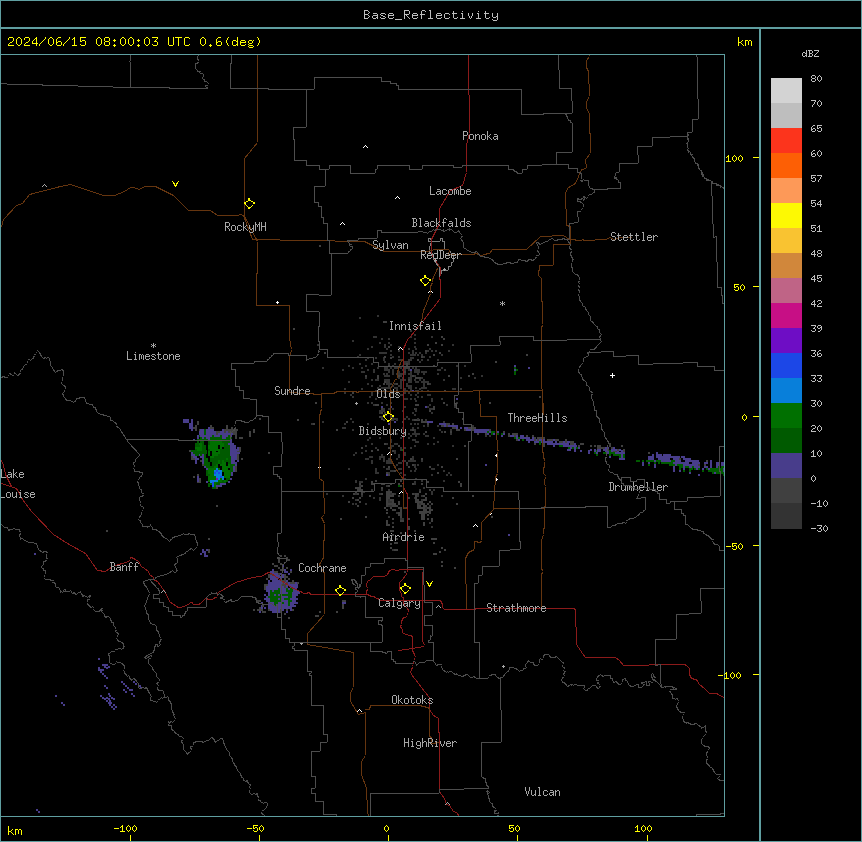
Task: Click the HighRiver label
Action: [430, 743]
